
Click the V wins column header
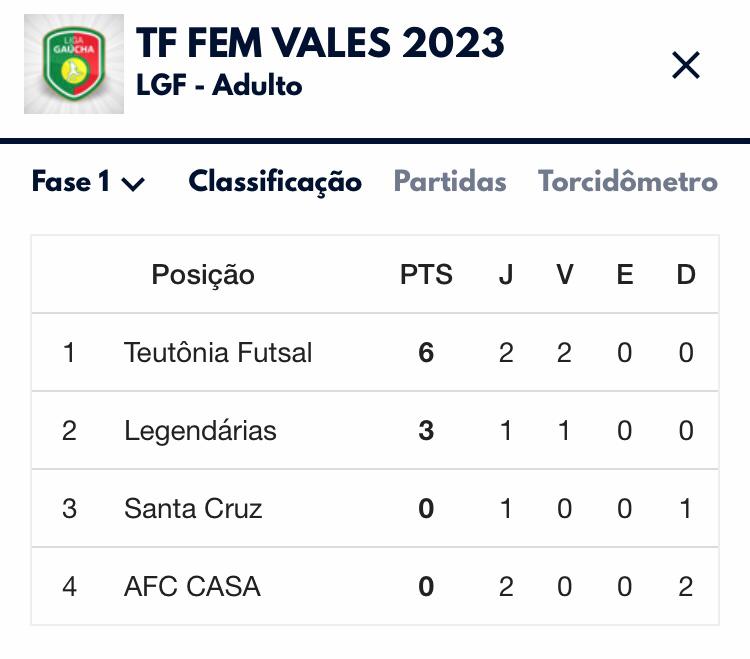pos(565,275)
